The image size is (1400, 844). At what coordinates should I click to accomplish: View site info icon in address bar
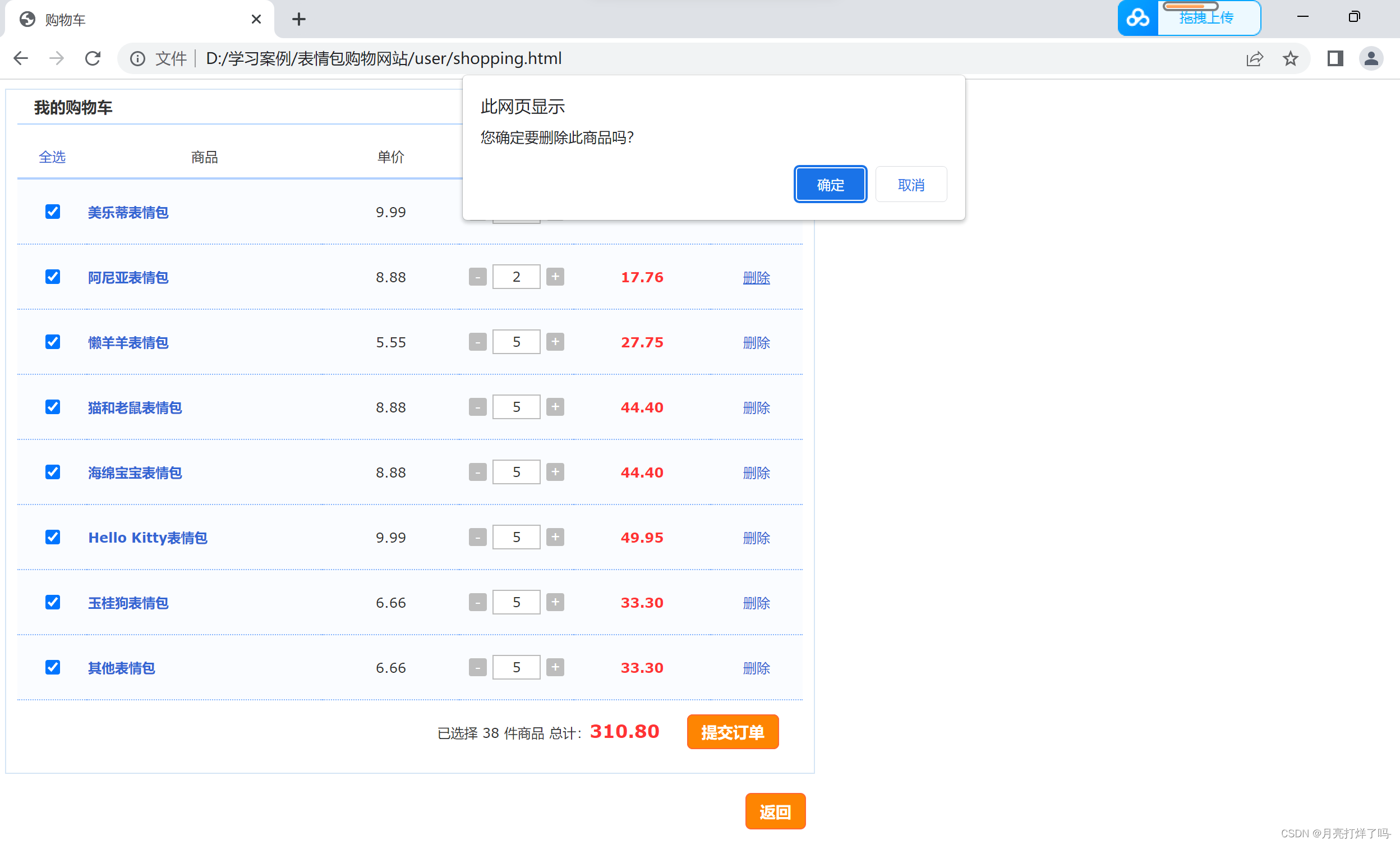(137, 58)
